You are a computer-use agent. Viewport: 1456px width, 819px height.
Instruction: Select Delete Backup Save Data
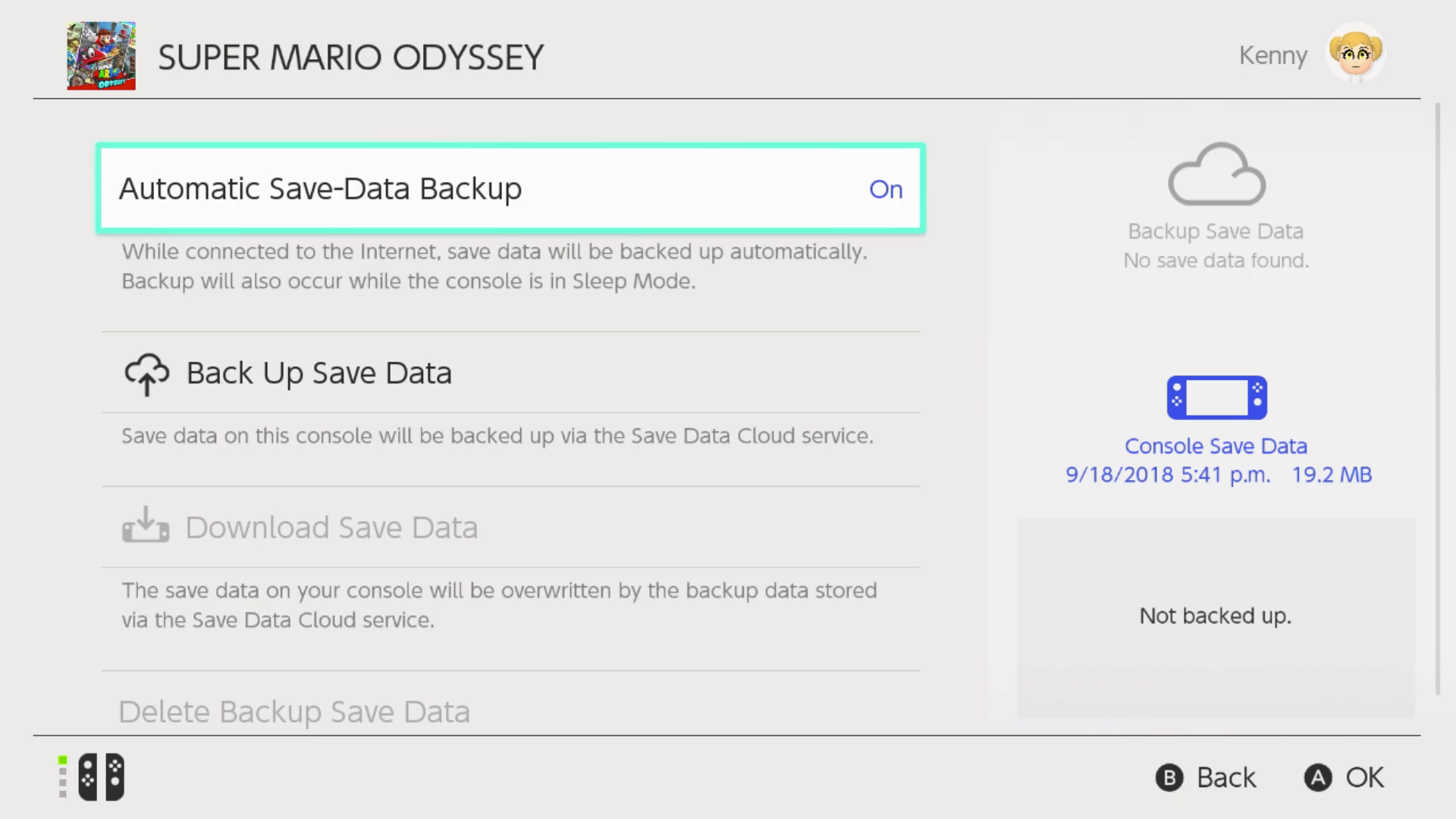click(294, 711)
